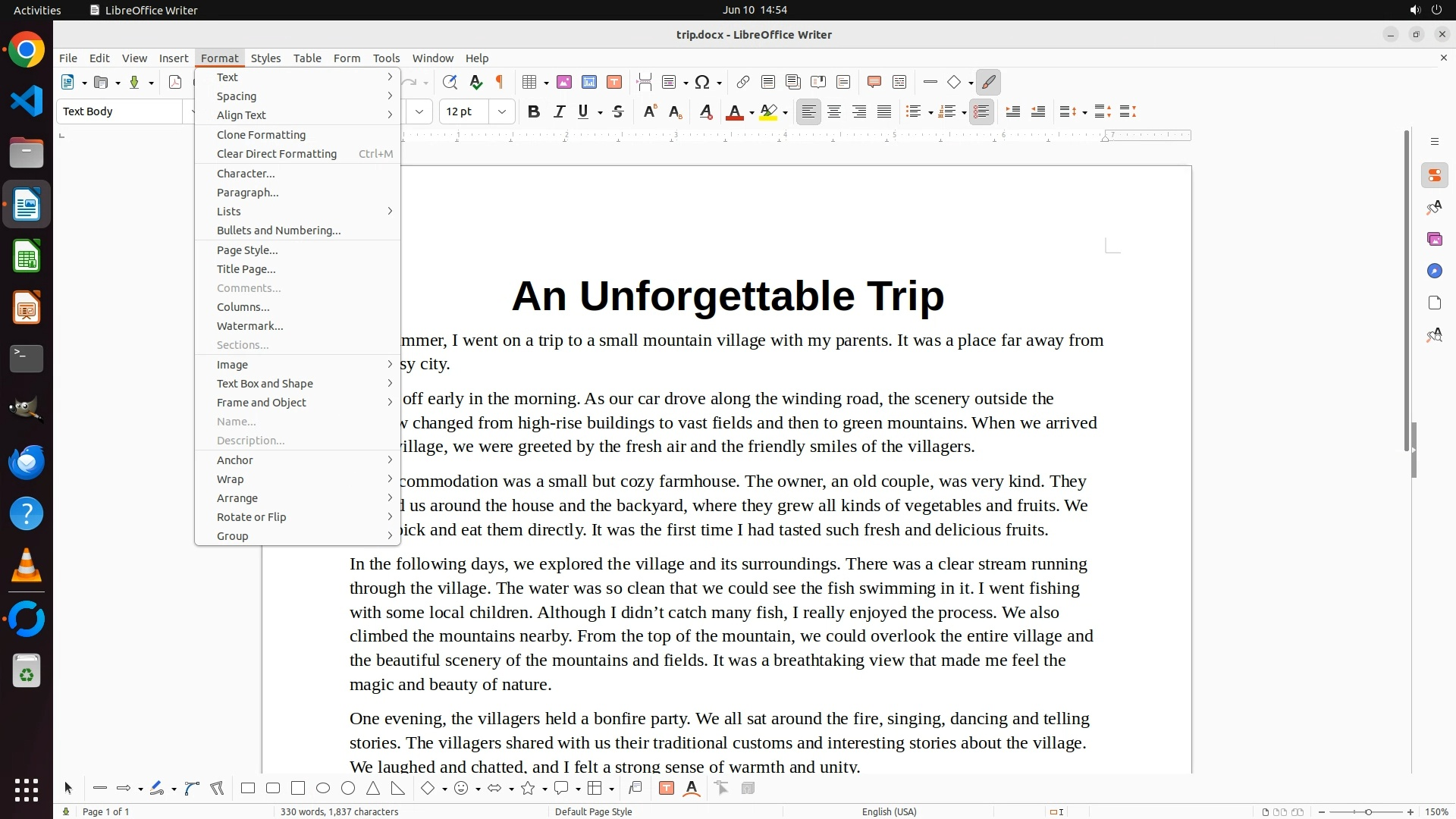
Task: Select Page Style... menu entry
Action: [x=247, y=250]
